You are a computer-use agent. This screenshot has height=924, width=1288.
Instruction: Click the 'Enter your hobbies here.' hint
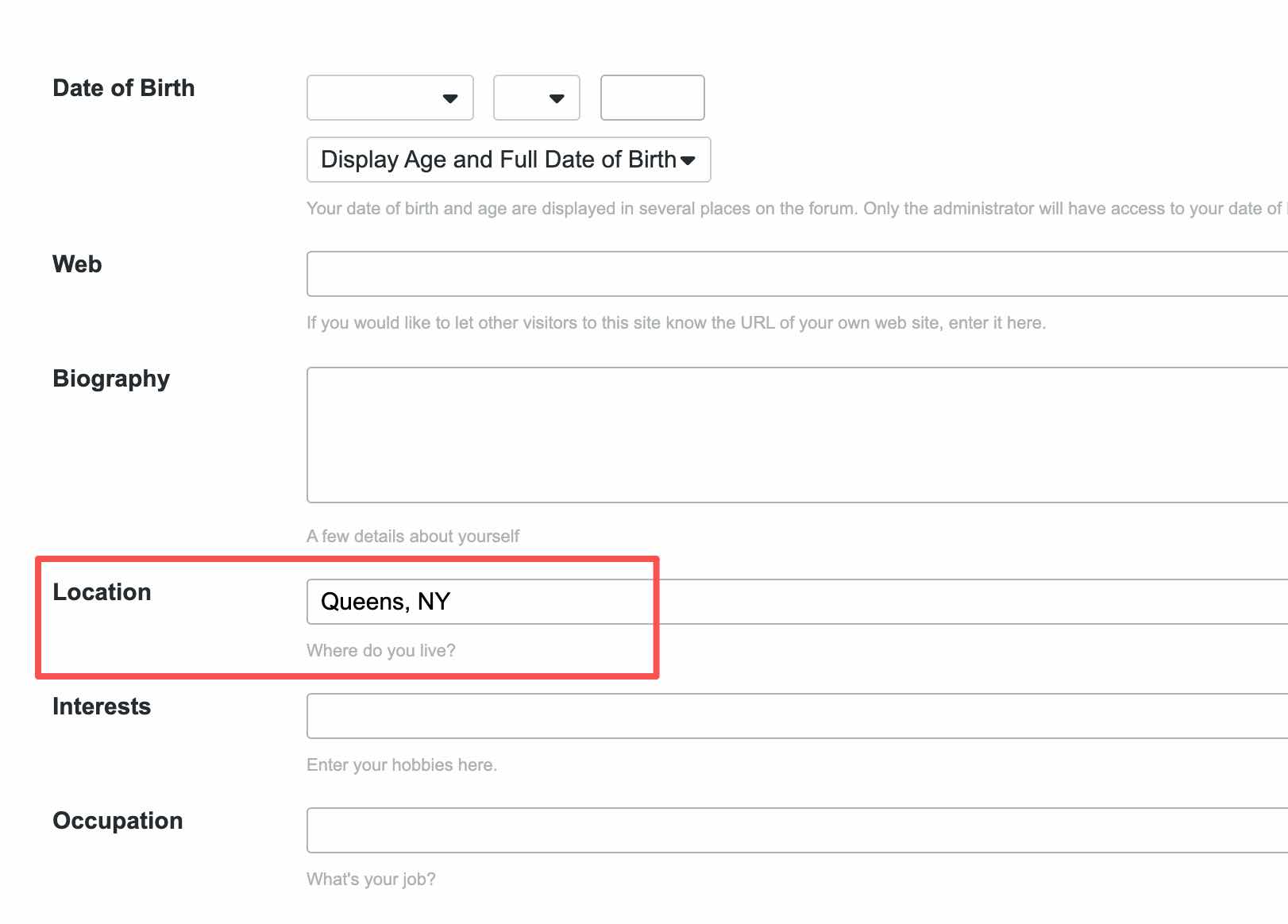pos(402,765)
